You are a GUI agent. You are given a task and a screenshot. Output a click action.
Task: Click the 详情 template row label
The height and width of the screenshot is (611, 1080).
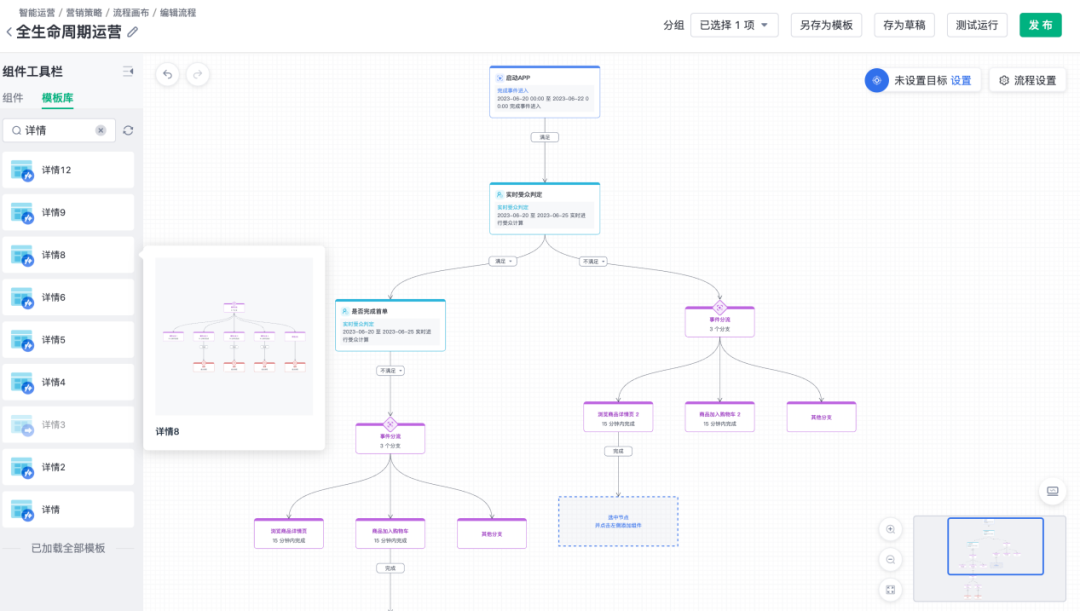[50, 510]
